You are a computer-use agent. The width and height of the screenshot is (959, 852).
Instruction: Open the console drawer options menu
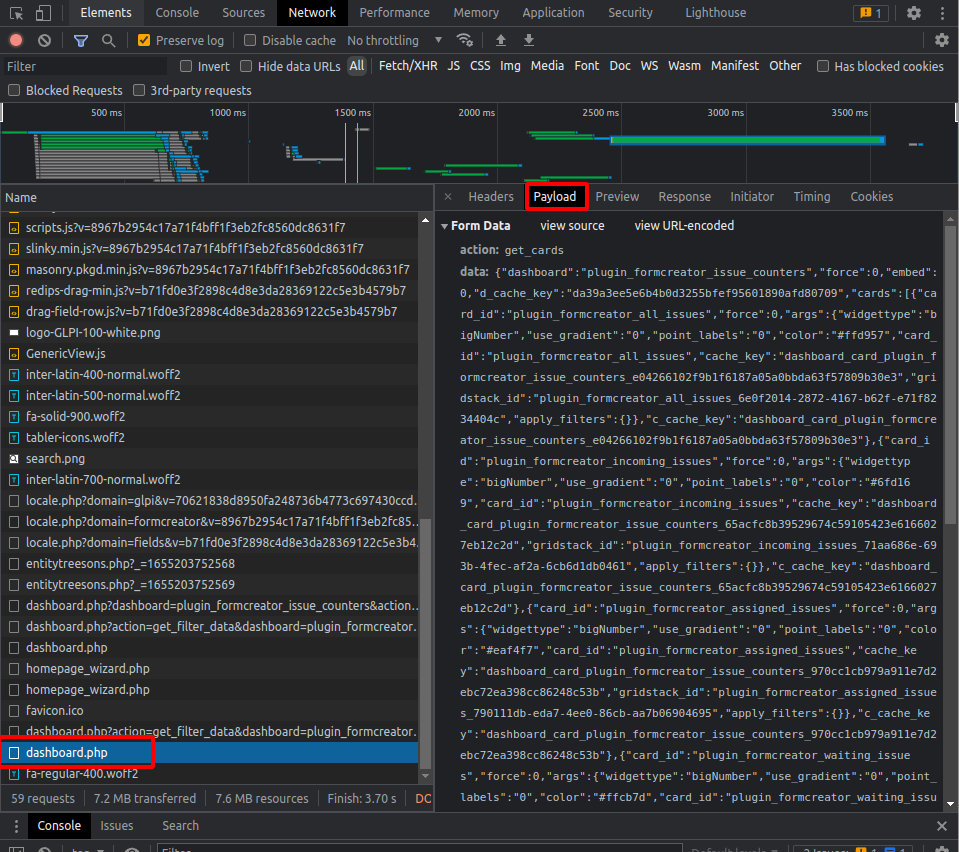click(x=16, y=826)
